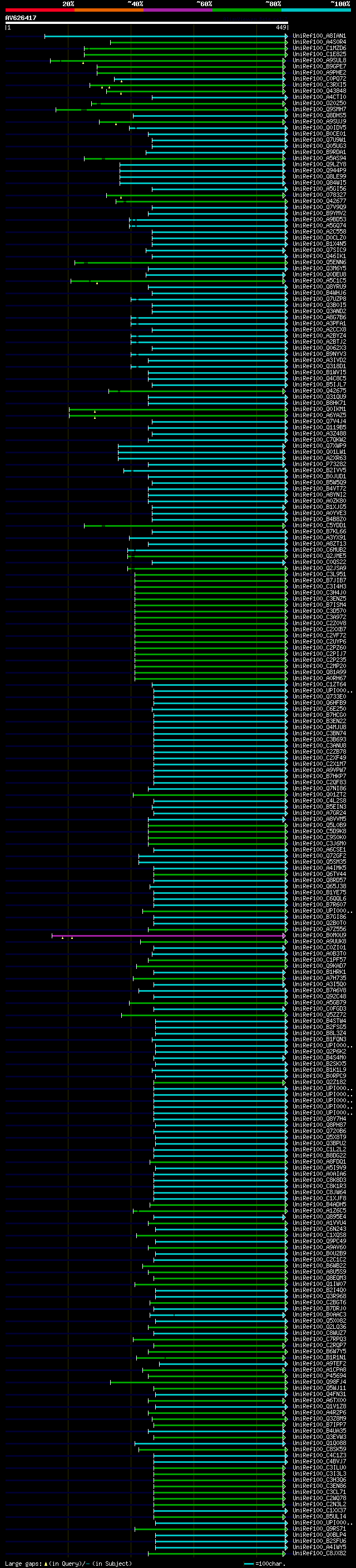This screenshot has width=356, height=1568.
Task: Open hit UniRef100_A8IAN1
Action: (x=319, y=36)
